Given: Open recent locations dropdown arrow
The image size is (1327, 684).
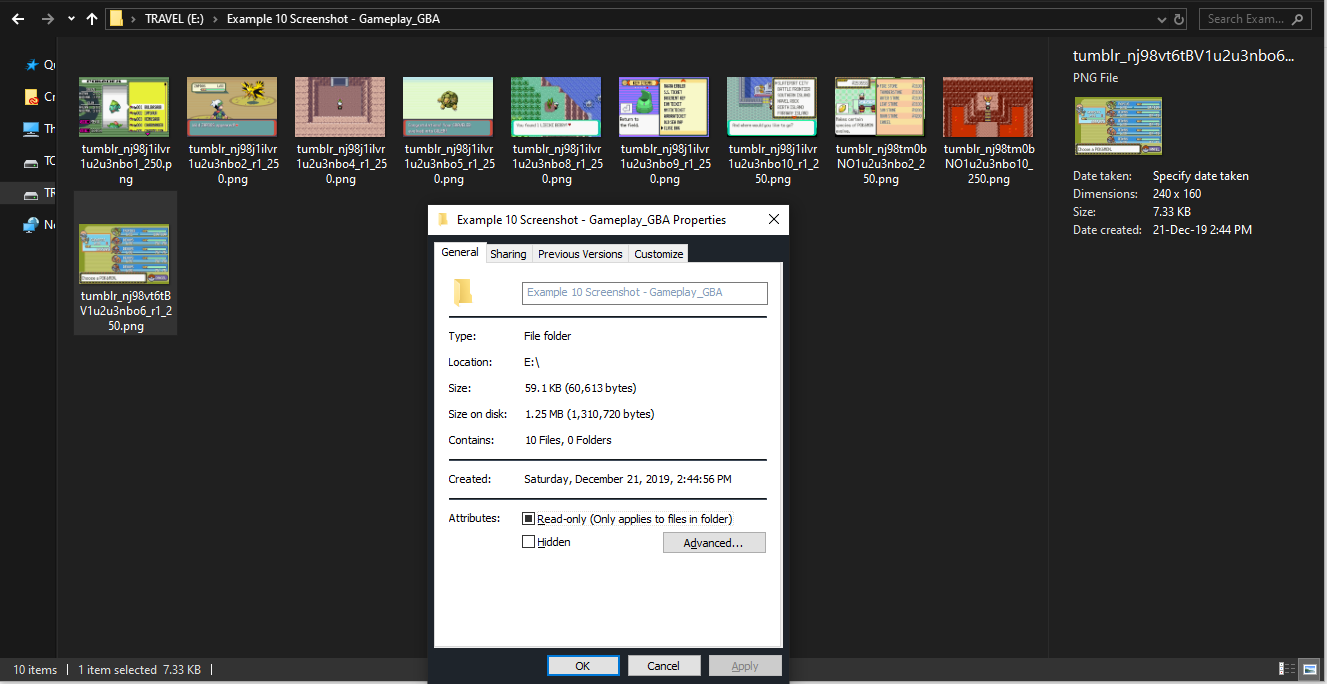Looking at the screenshot, I should (x=71, y=19).
